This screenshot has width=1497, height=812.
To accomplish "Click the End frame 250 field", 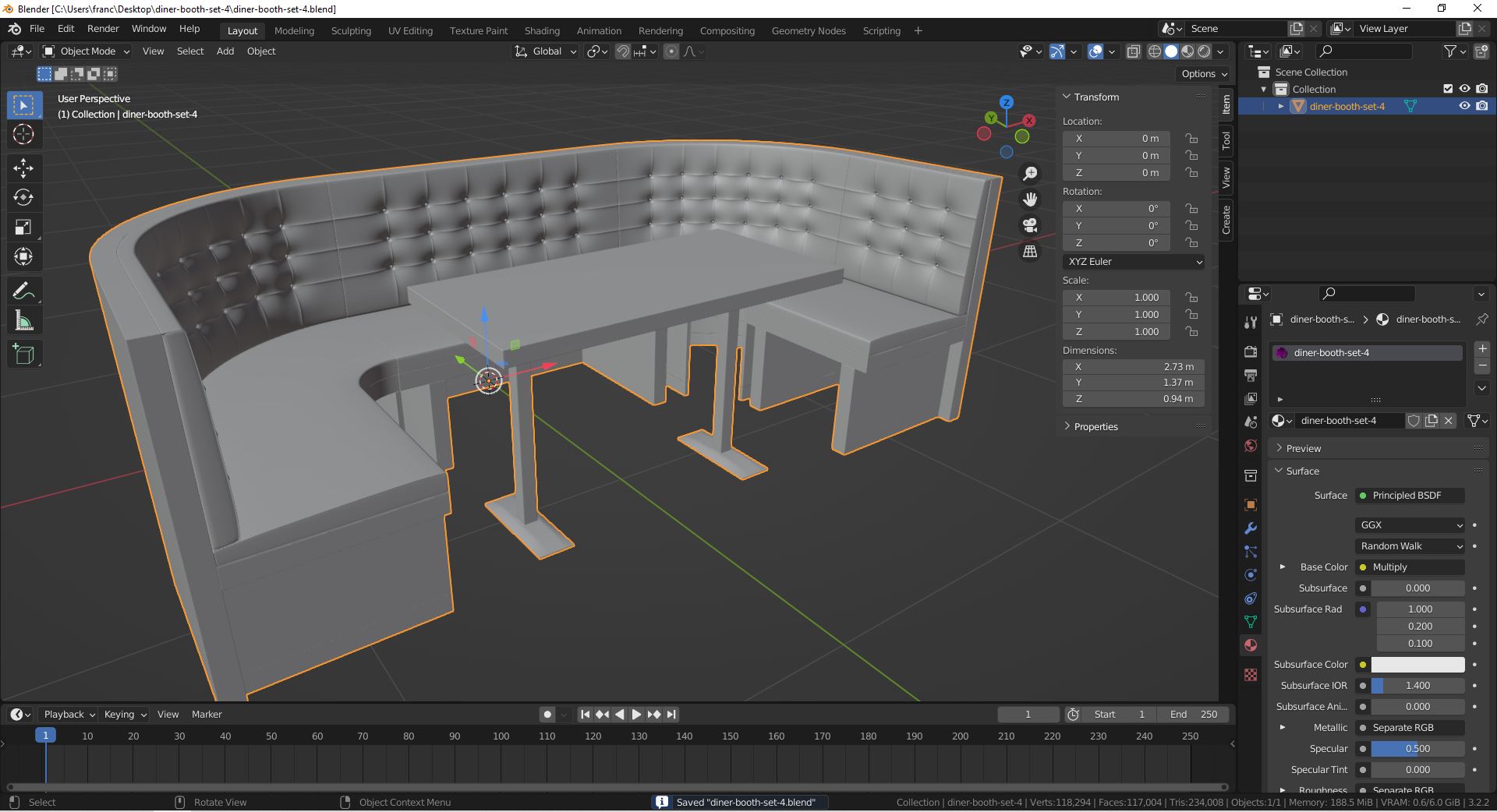I will coord(1193,715).
